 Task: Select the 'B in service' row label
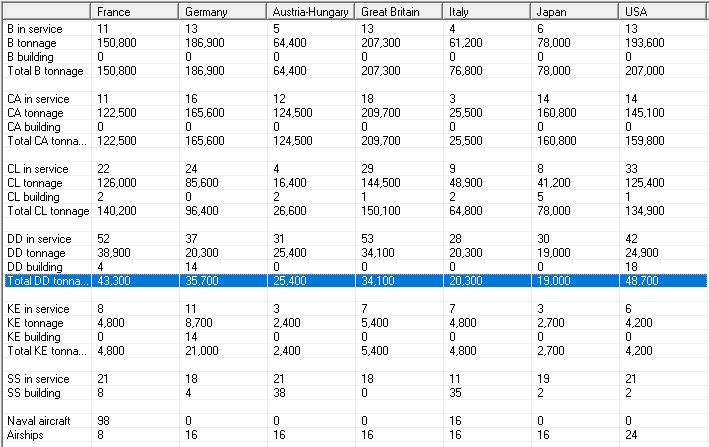(35, 29)
